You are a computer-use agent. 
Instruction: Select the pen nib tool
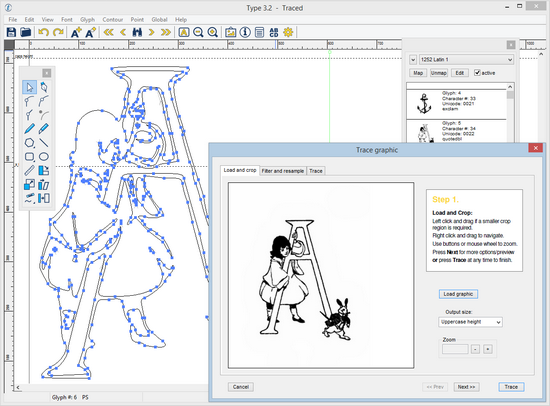tap(43, 87)
